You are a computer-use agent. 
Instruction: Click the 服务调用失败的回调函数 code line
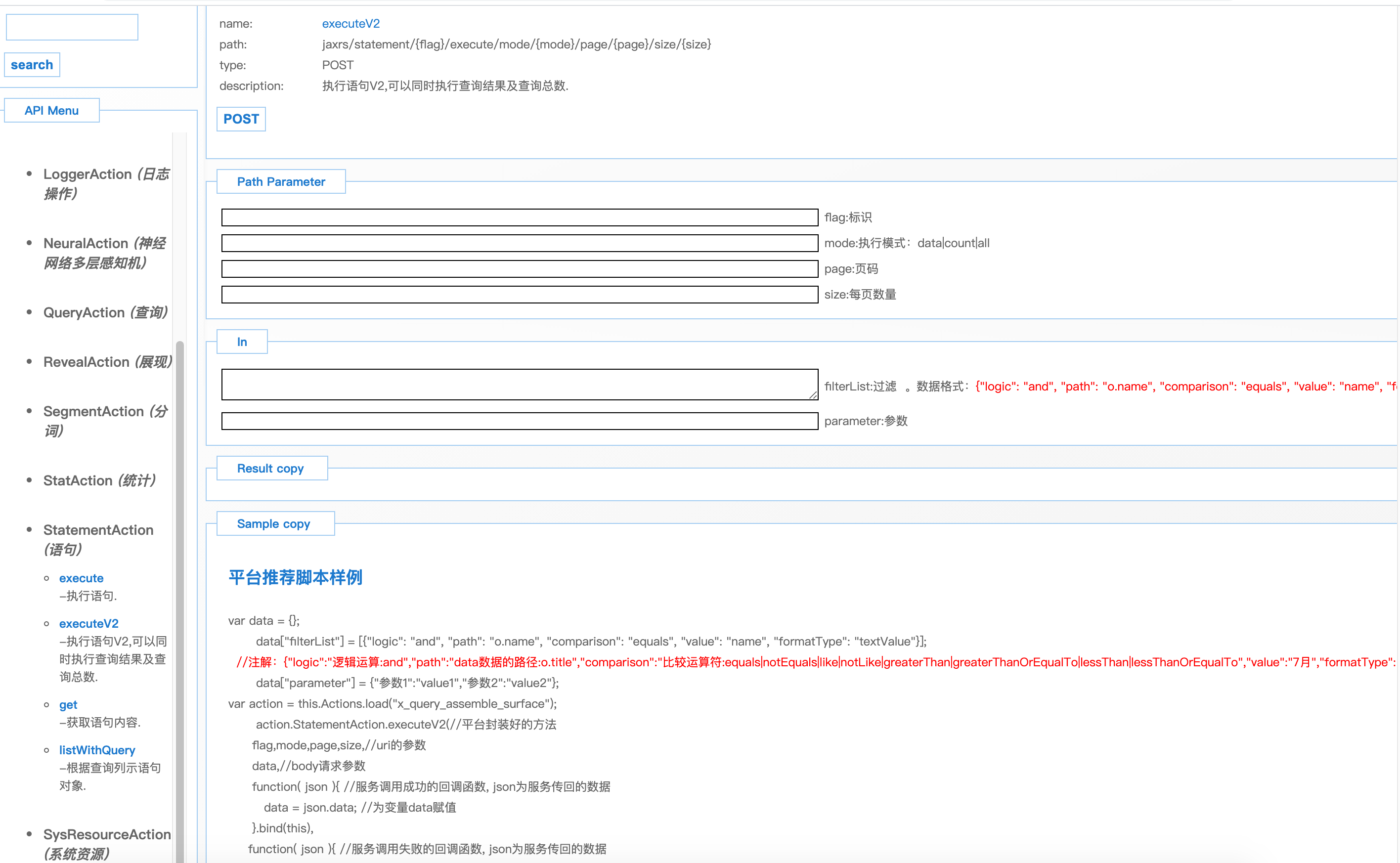(x=428, y=849)
